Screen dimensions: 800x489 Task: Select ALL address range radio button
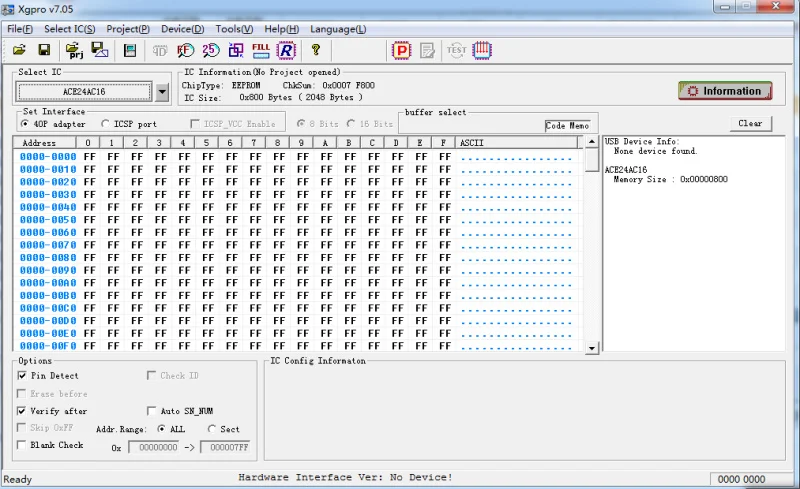(x=161, y=429)
